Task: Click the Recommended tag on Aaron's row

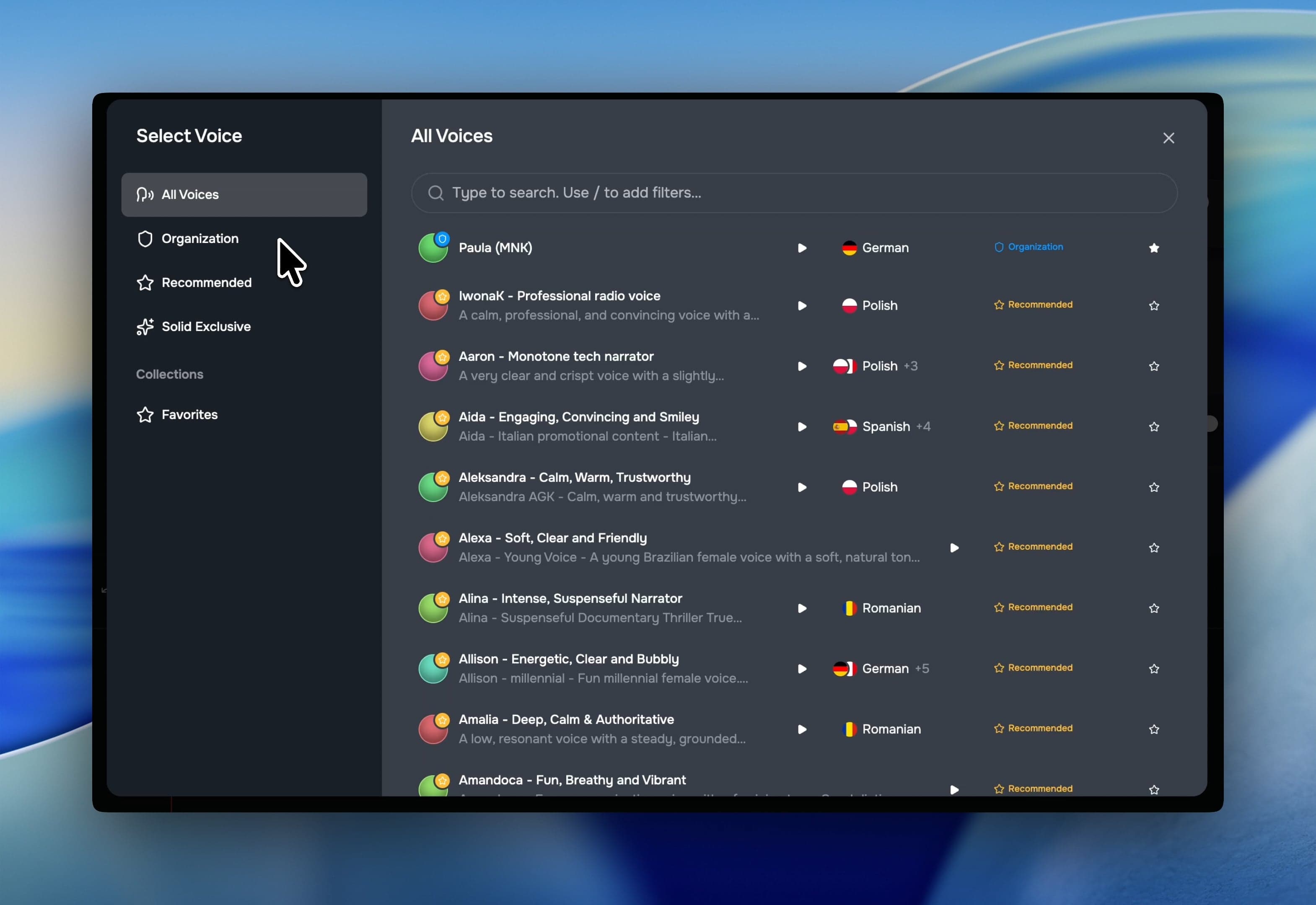Action: click(1033, 365)
